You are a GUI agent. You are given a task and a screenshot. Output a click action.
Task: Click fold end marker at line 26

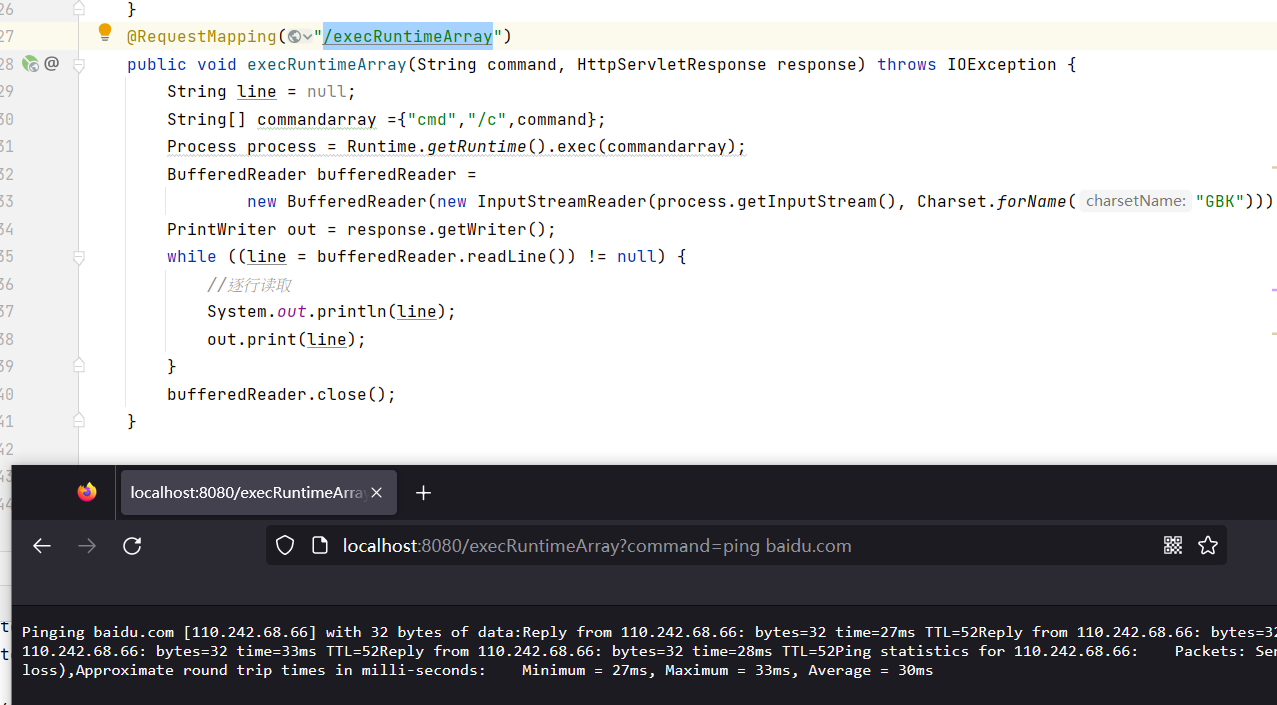79,9
